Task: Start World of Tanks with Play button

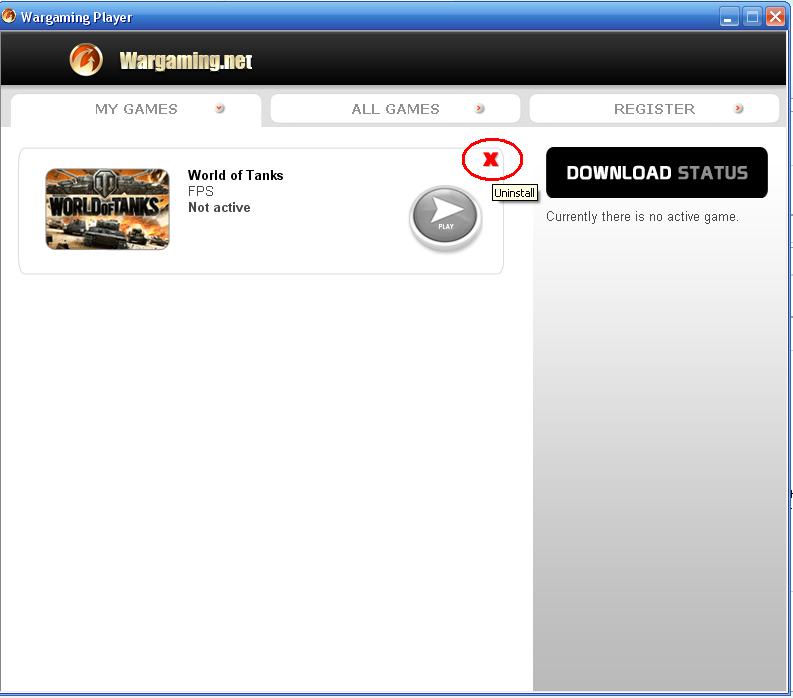Action: click(x=445, y=217)
